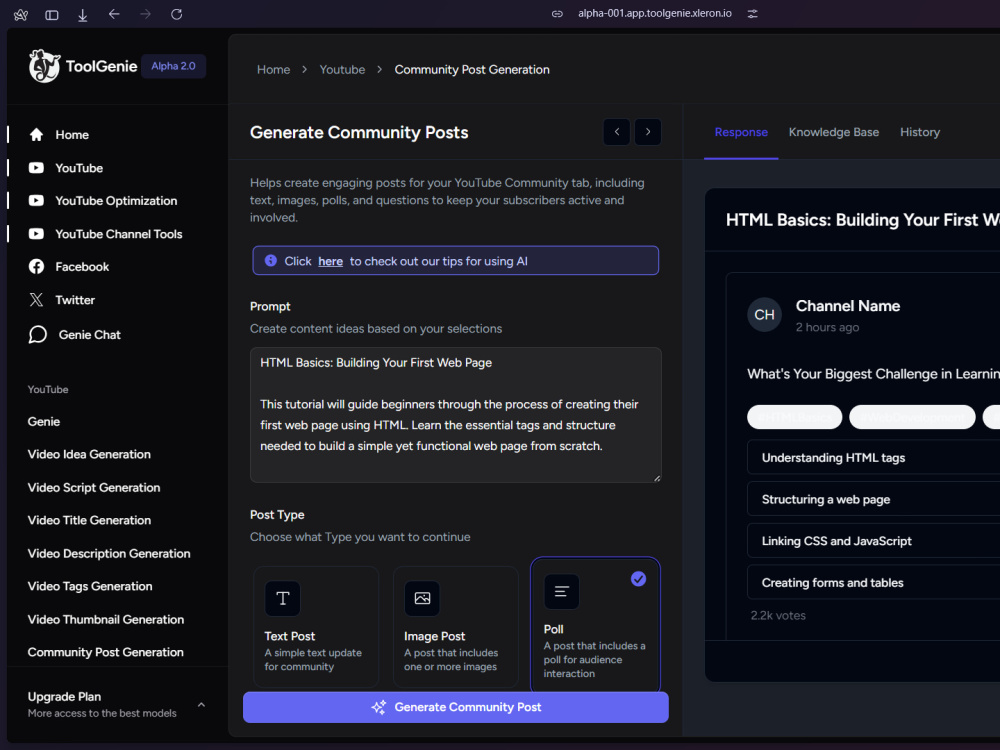Go to the next tool with the right chevron button
The height and width of the screenshot is (750, 1000).
(648, 132)
